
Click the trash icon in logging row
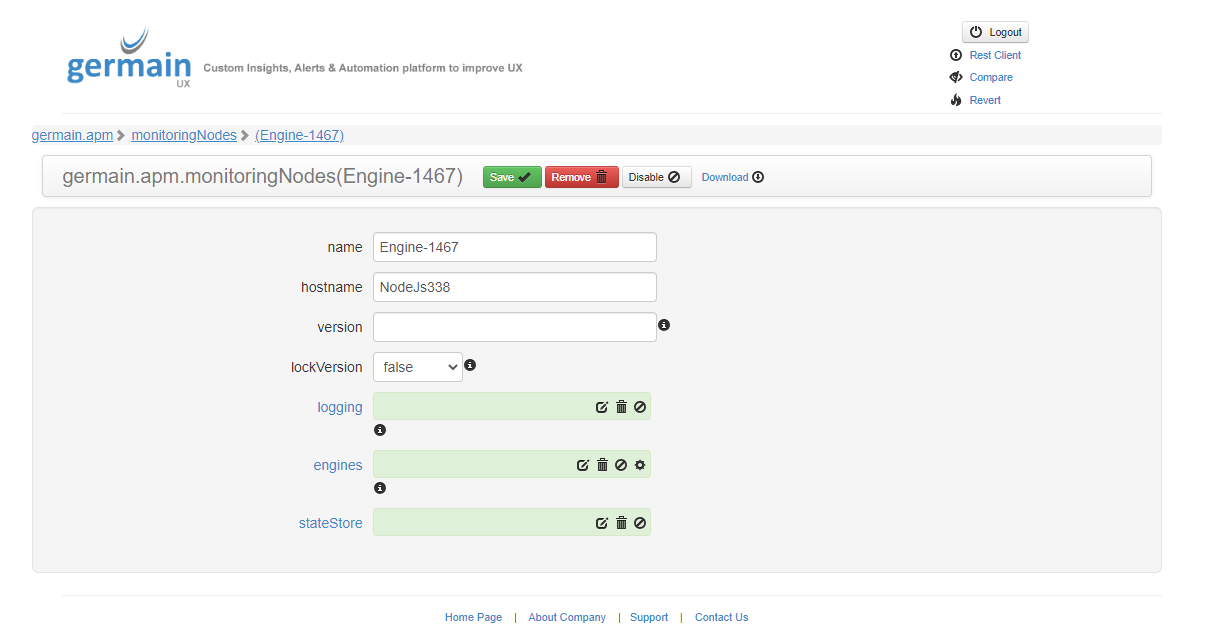point(621,407)
